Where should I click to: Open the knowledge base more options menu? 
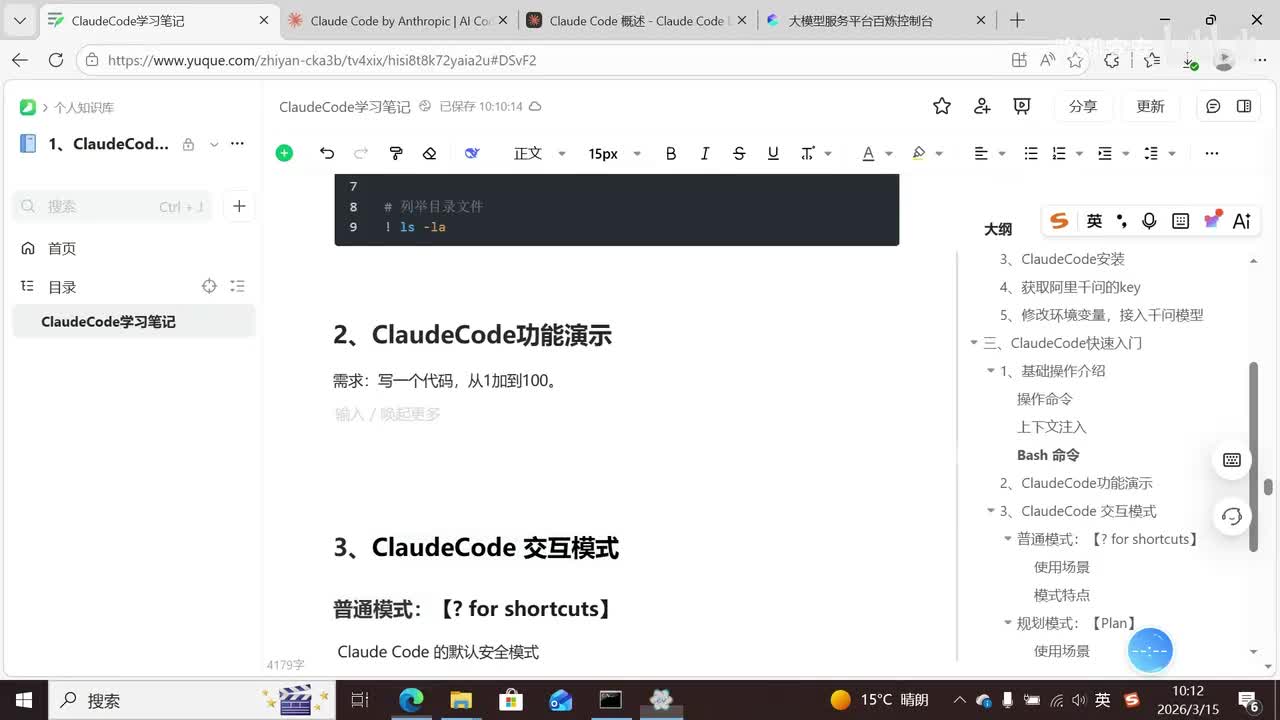[237, 144]
